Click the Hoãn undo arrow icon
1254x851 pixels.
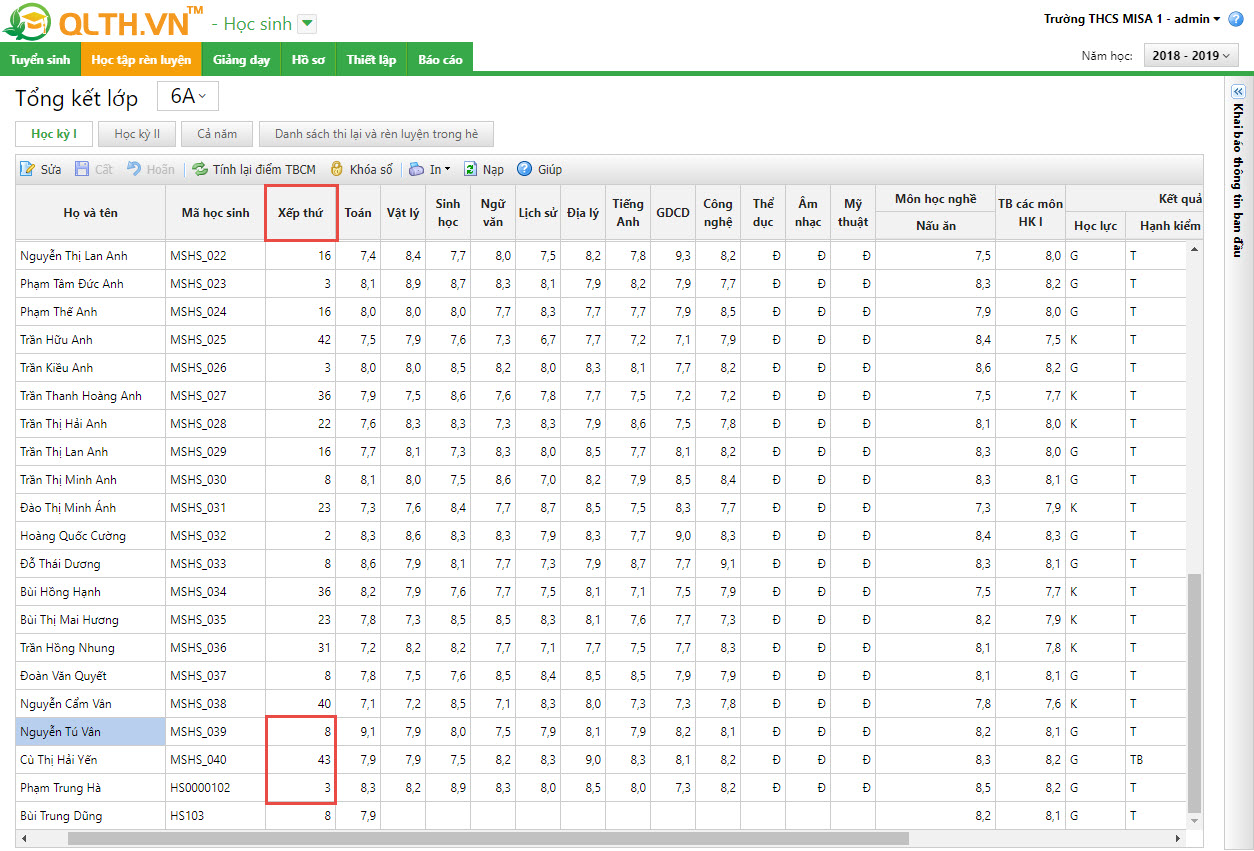[x=134, y=169]
